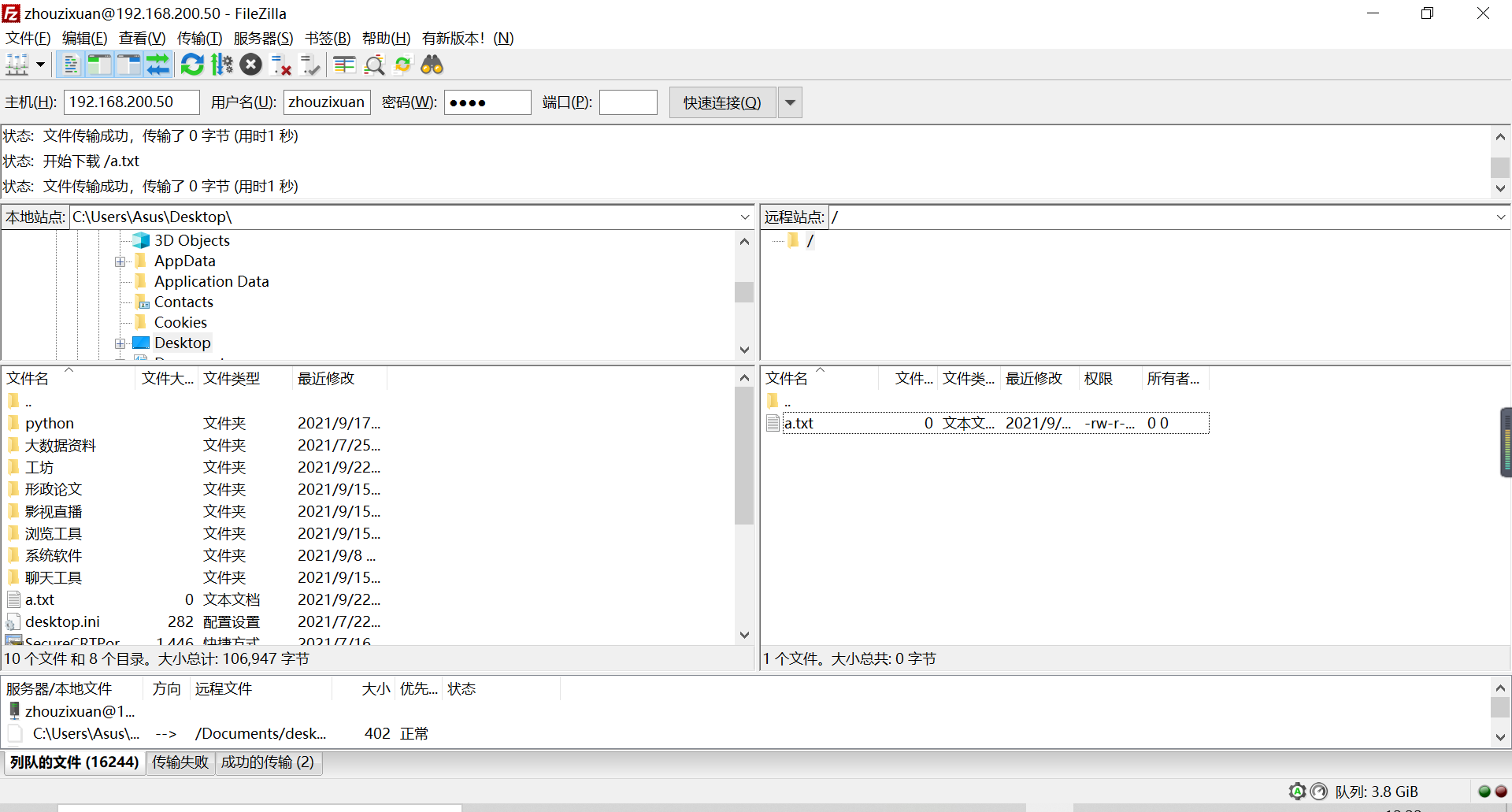Open Site Manager dropdown arrow
Screen dimensions: 1512x812
40,65
